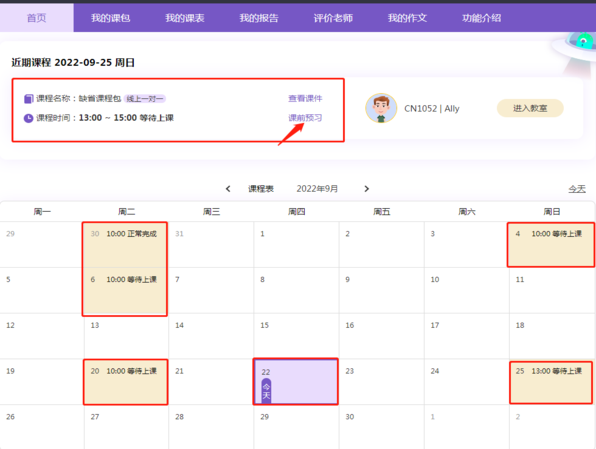Jump to today via 今天 link
Image resolution: width=596 pixels, height=449 pixels.
577,189
